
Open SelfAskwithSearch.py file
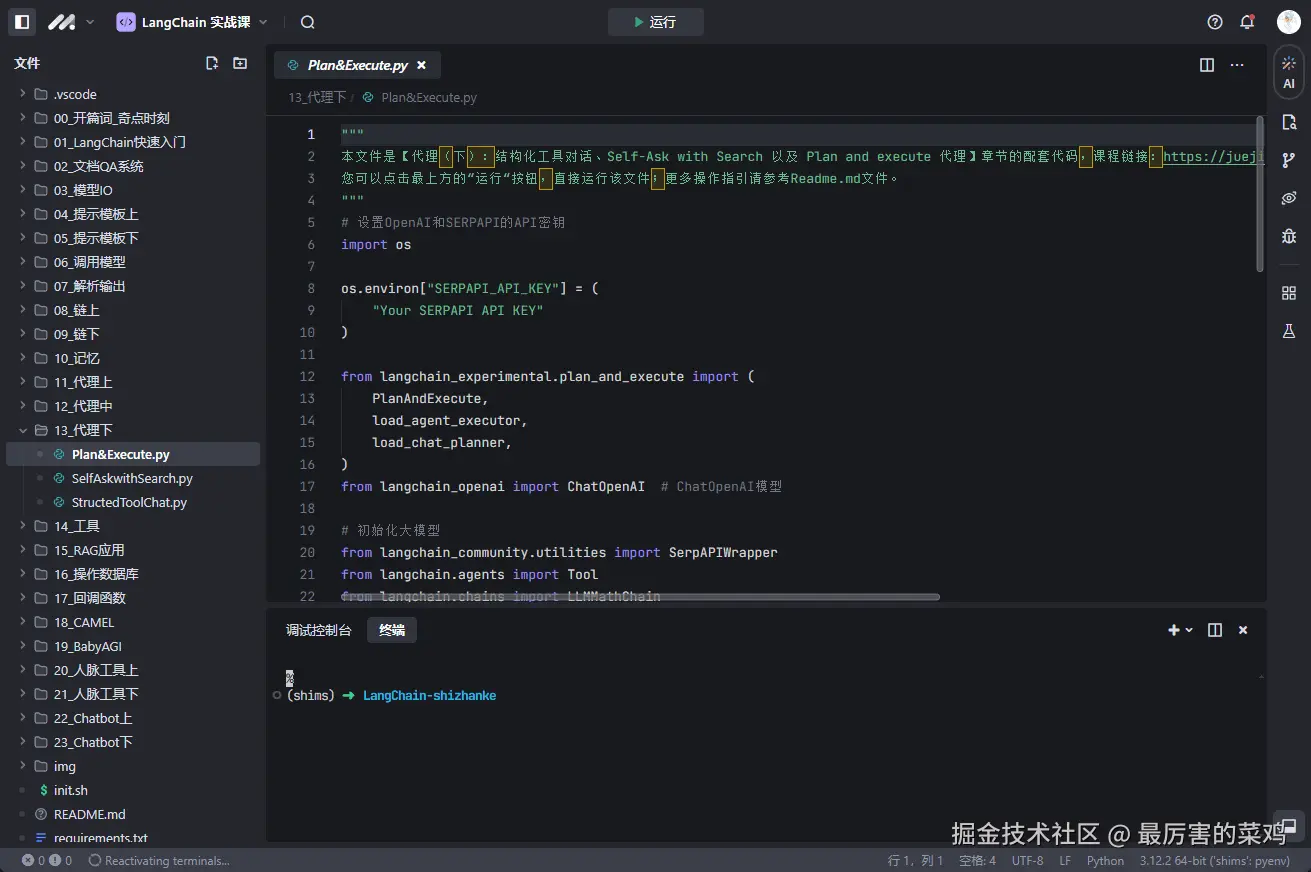(132, 478)
